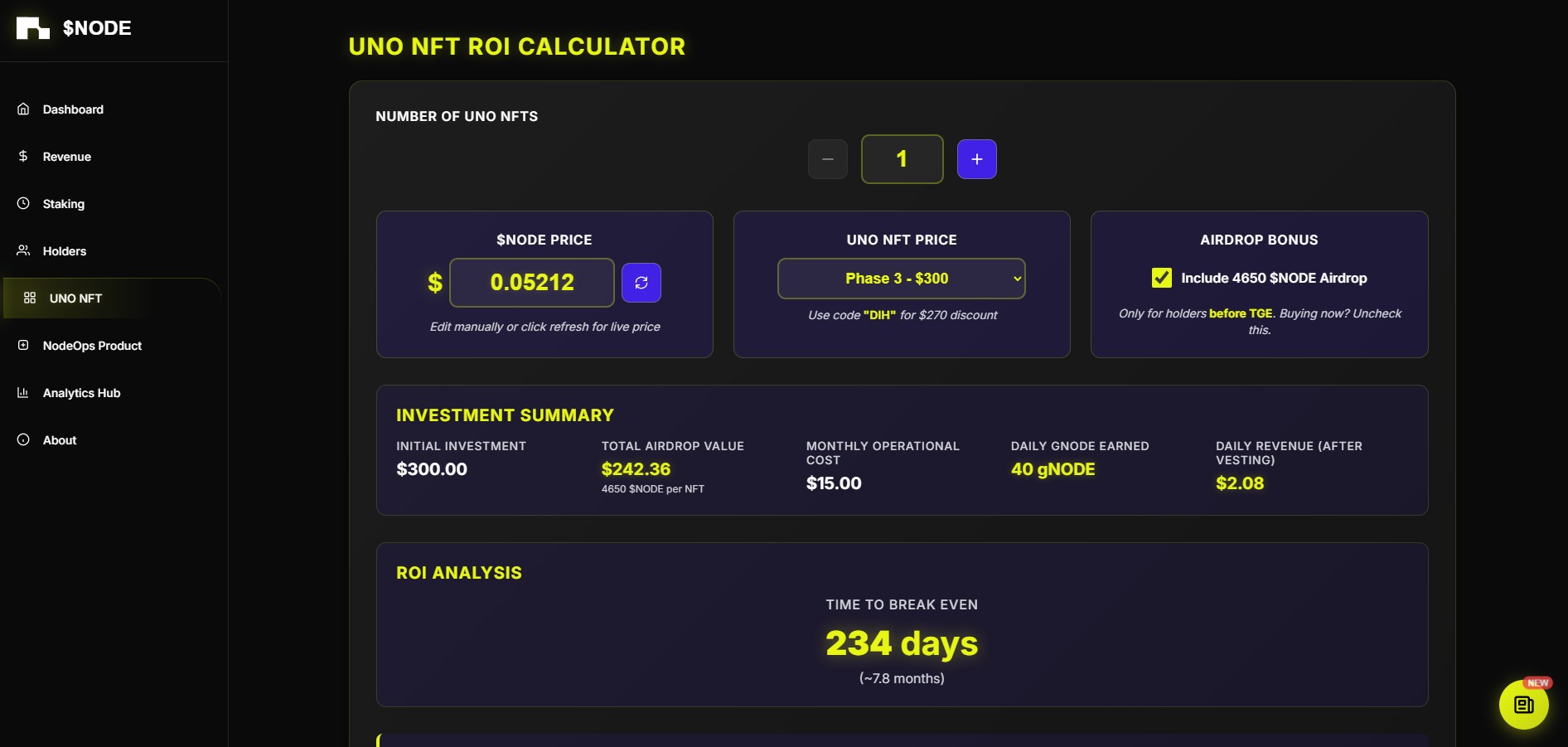Click the $242.36 total airdrop value

(636, 469)
